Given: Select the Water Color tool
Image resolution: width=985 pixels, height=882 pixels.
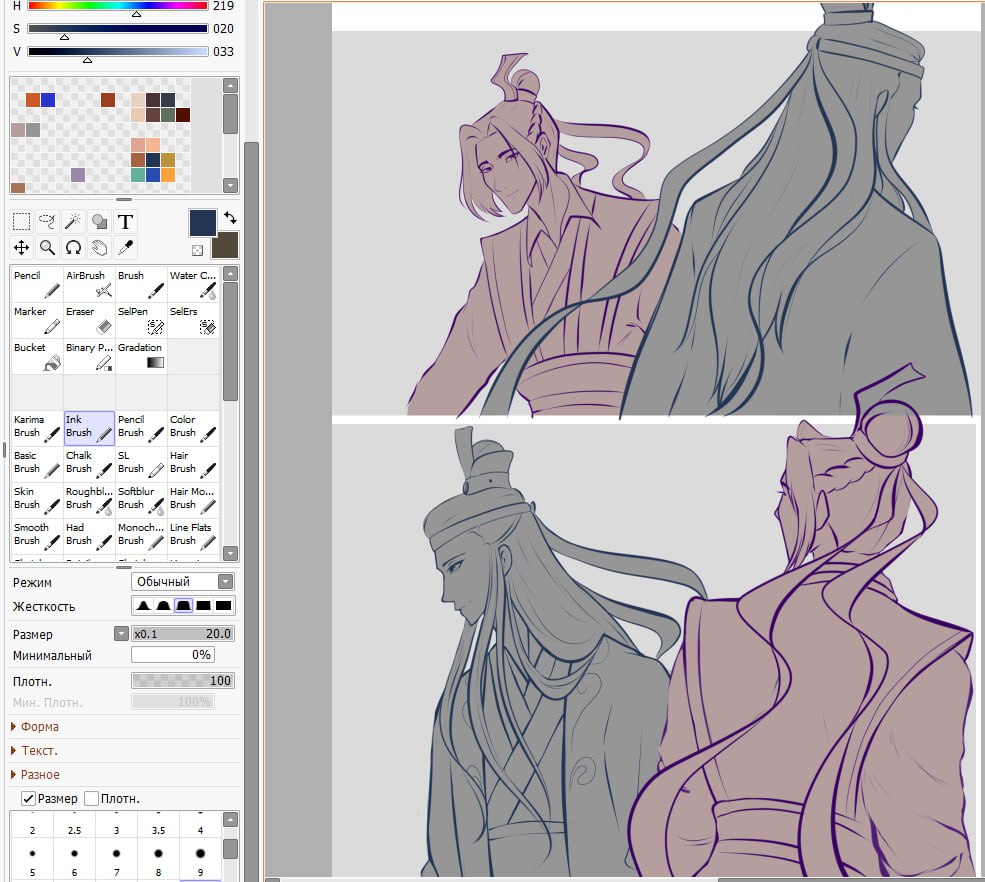Looking at the screenshot, I should [192, 282].
